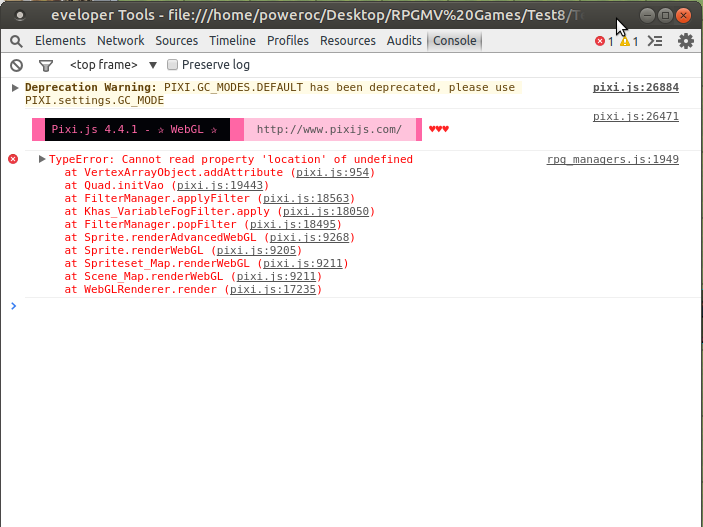Focus the console input prompt
Image resolution: width=703 pixels, height=527 pixels.
pyautogui.click(x=350, y=306)
